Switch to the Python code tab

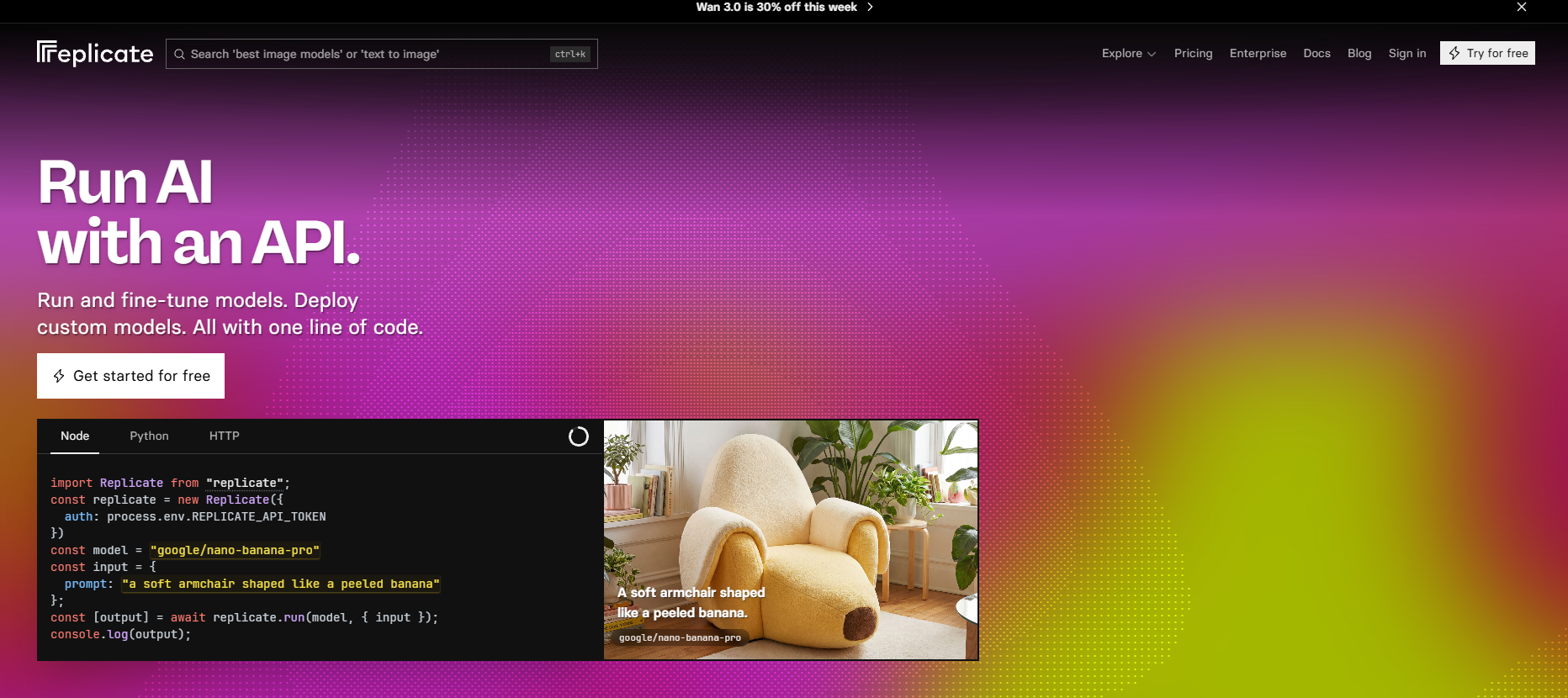[149, 436]
